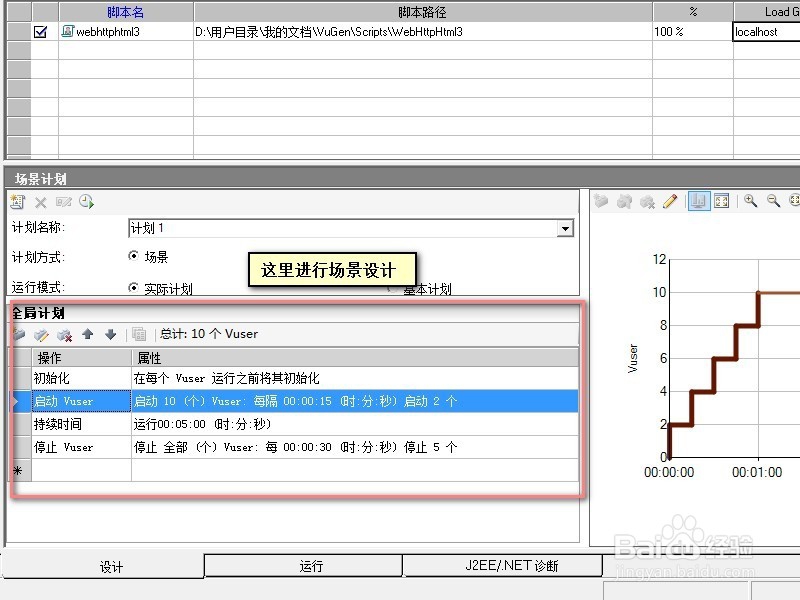Move an action down using the down arrow icon
This screenshot has width=800, height=600.
tap(110, 335)
